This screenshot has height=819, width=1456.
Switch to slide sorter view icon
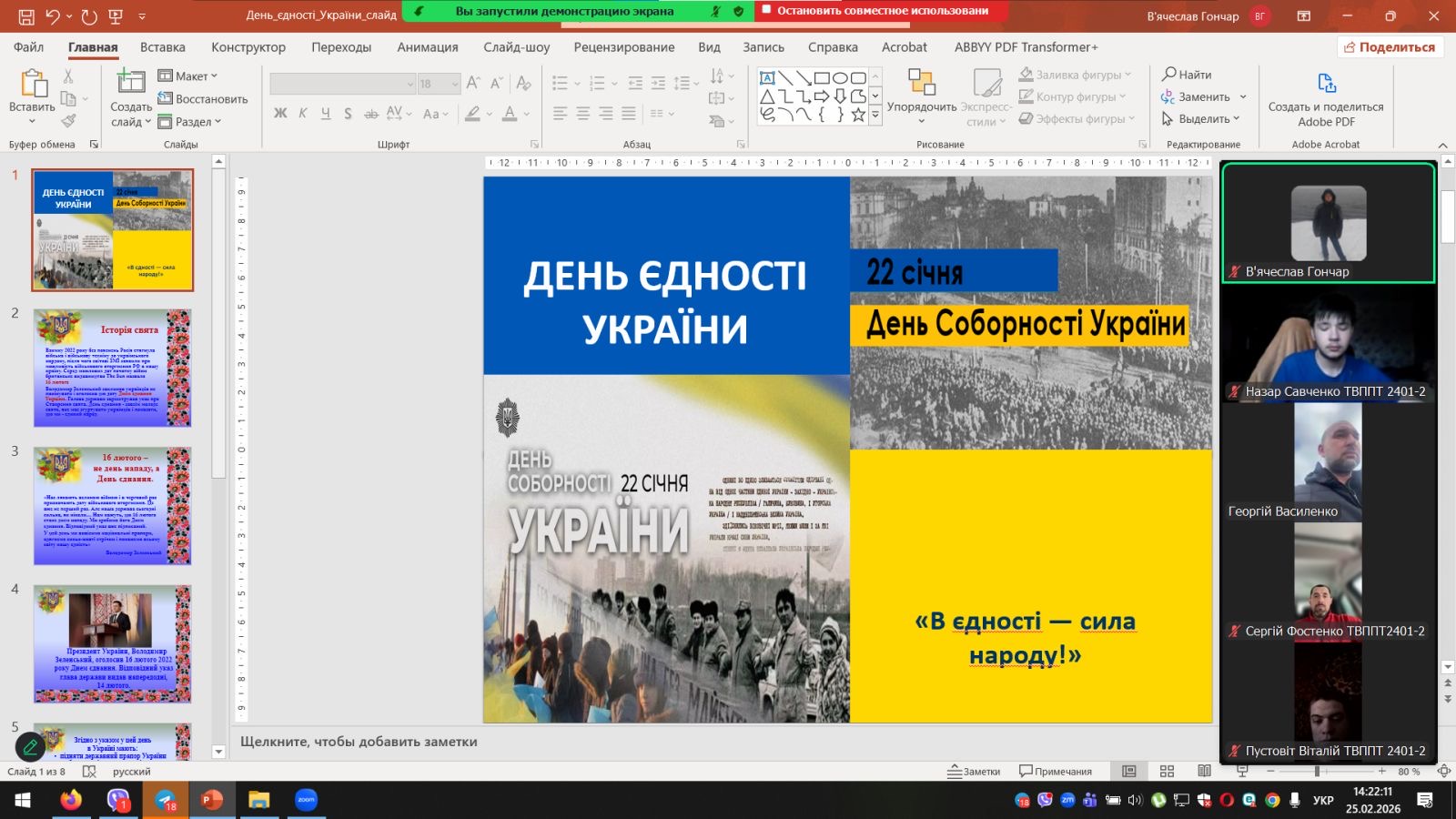click(x=1167, y=772)
